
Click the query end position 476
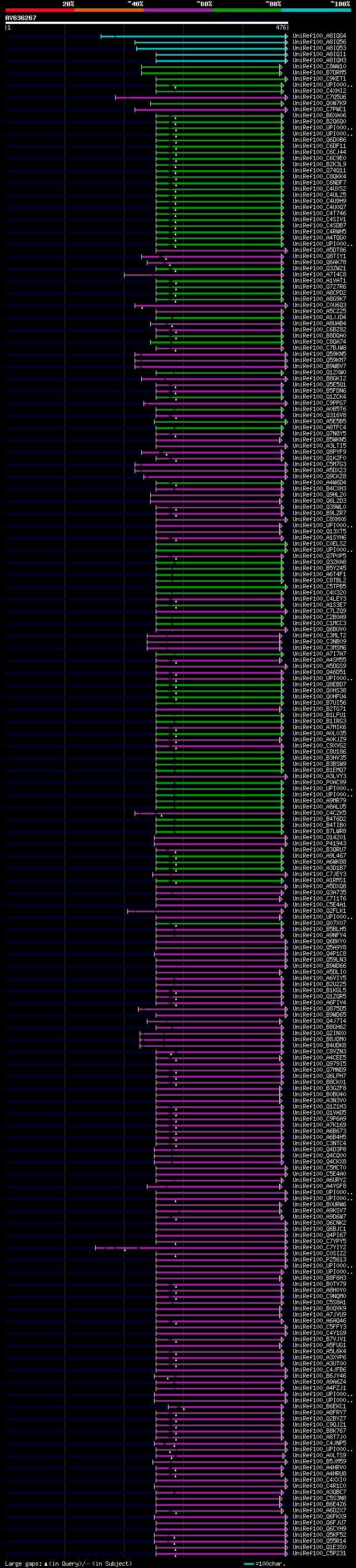281,27
